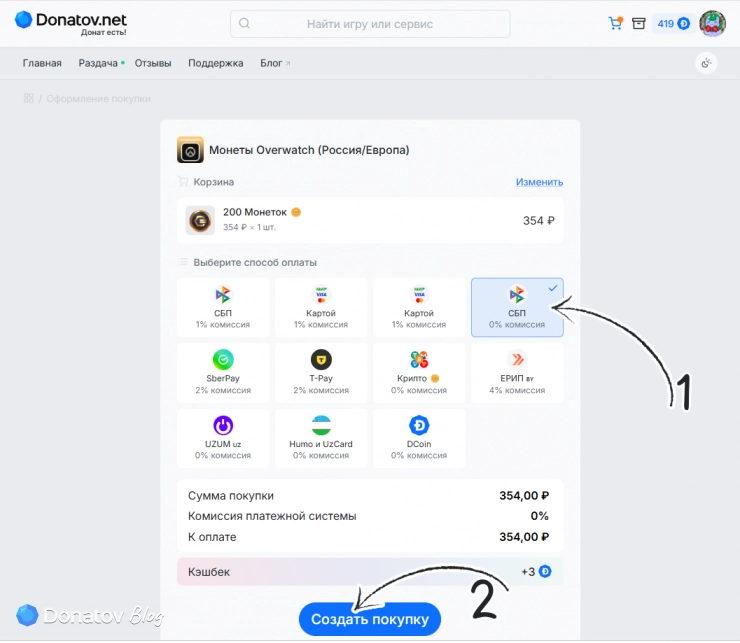740x643 pixels.
Task: Open the orders archive box icon
Action: tap(639, 23)
